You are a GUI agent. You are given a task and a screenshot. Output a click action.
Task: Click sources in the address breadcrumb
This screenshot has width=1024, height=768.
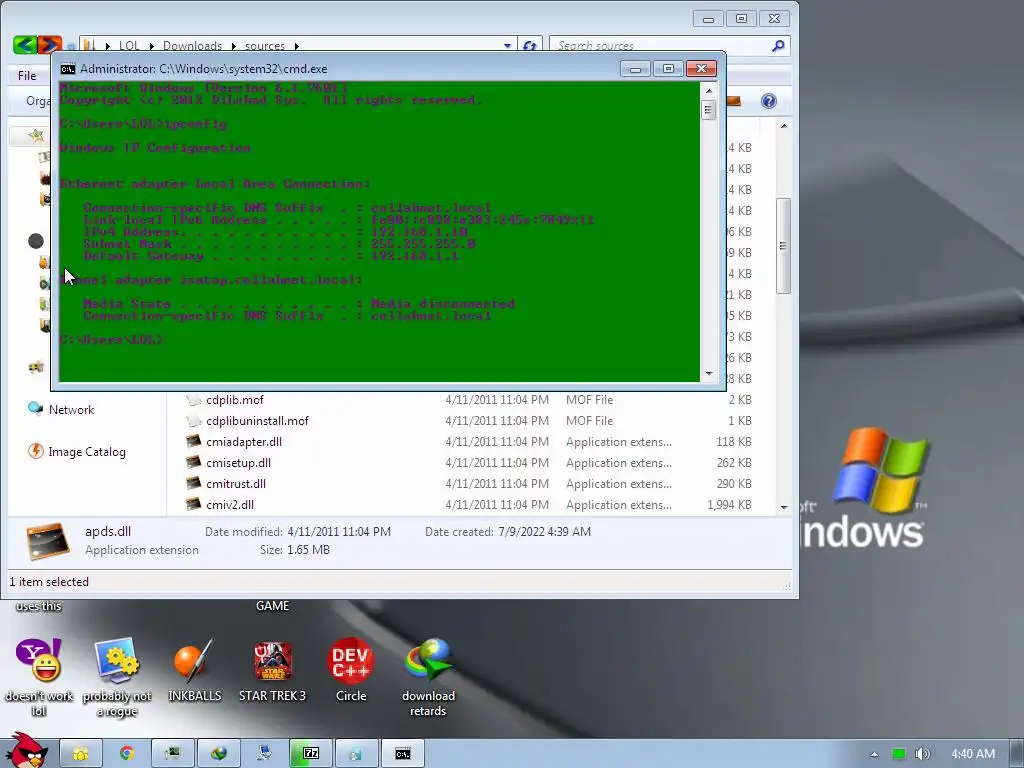click(264, 46)
